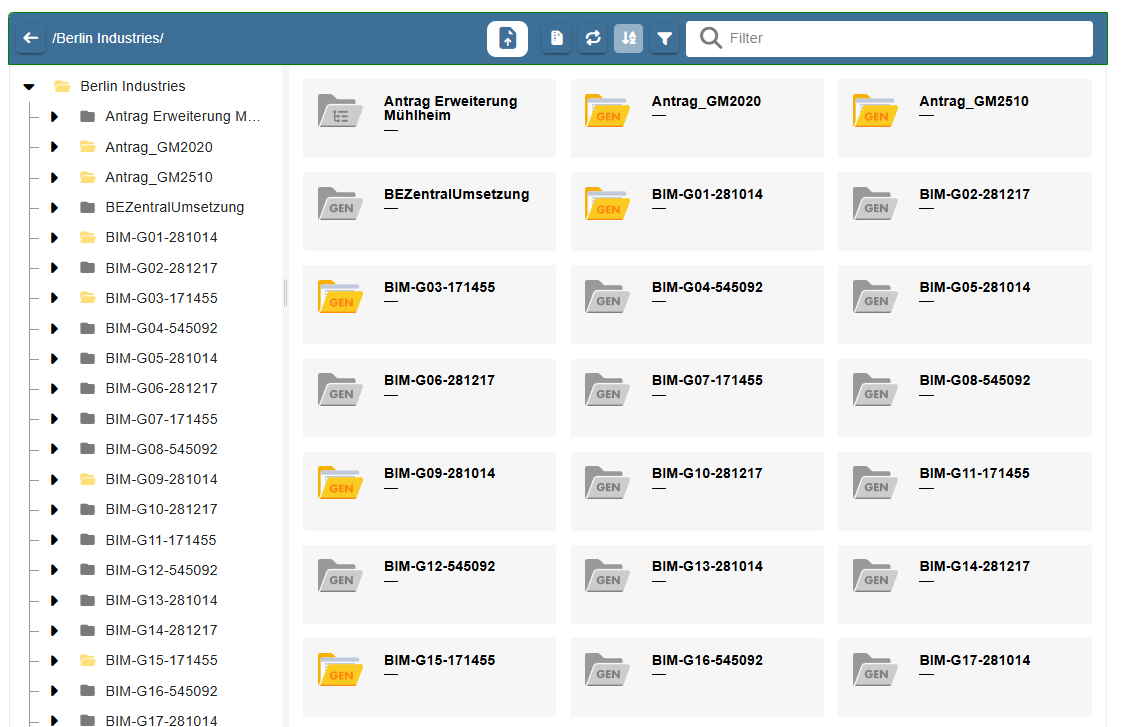Select BIM-G05-281014 in the folder tree
Image resolution: width=1123 pixels, height=727 pixels.
[161, 358]
